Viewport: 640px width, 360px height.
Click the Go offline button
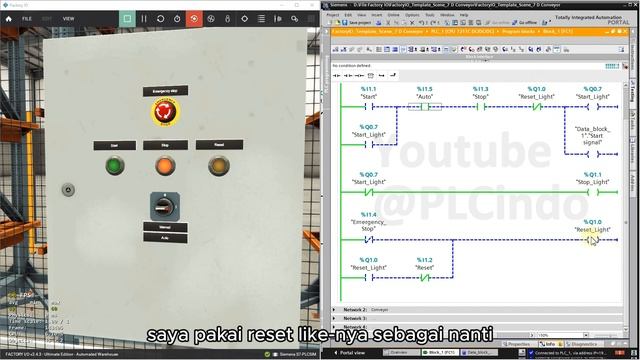[x=525, y=22]
